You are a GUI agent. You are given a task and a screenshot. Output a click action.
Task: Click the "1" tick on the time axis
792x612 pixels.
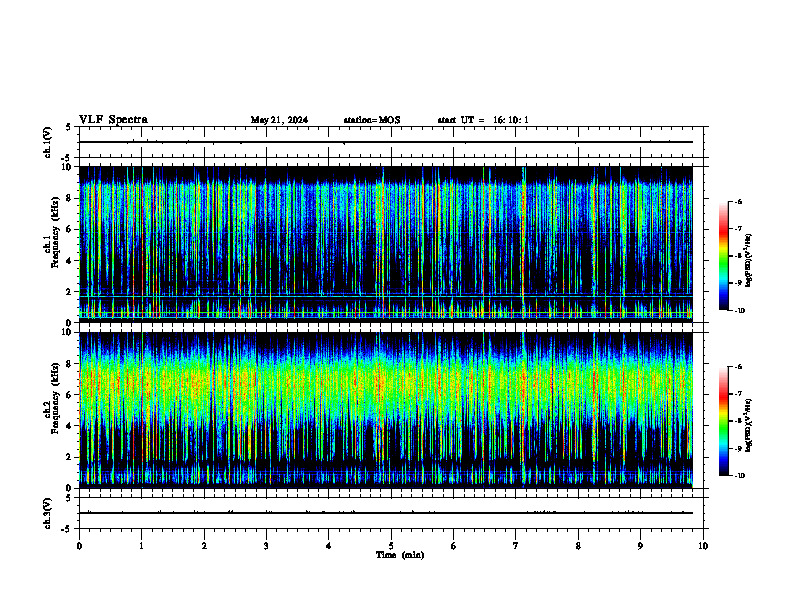point(141,546)
